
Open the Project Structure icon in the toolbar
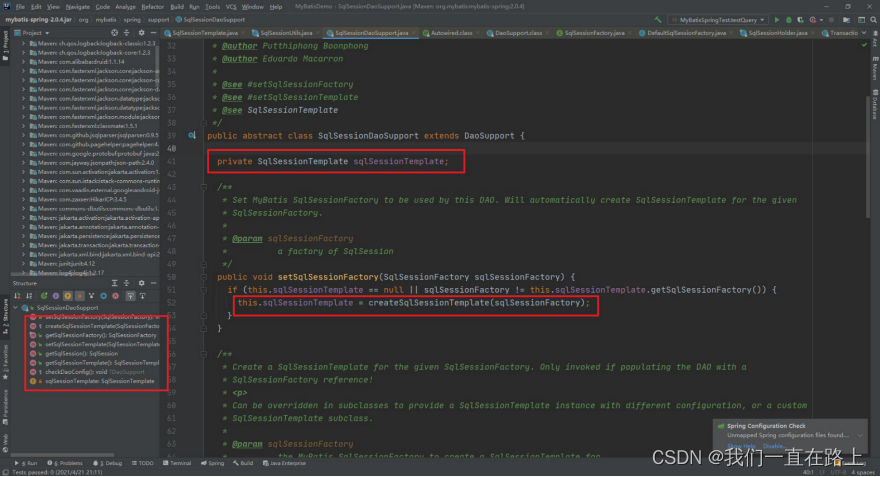coord(846,20)
